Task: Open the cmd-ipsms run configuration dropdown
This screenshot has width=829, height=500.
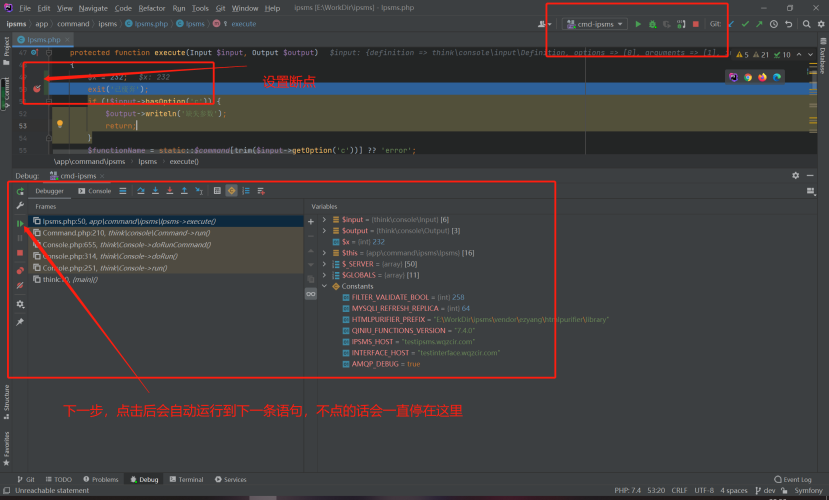Action: point(595,24)
